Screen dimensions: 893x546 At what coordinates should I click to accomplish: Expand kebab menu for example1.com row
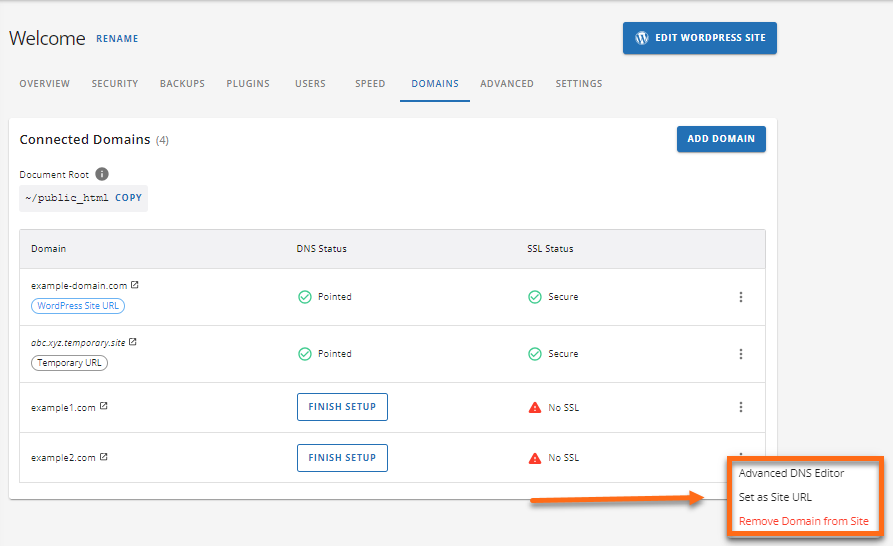pos(740,407)
